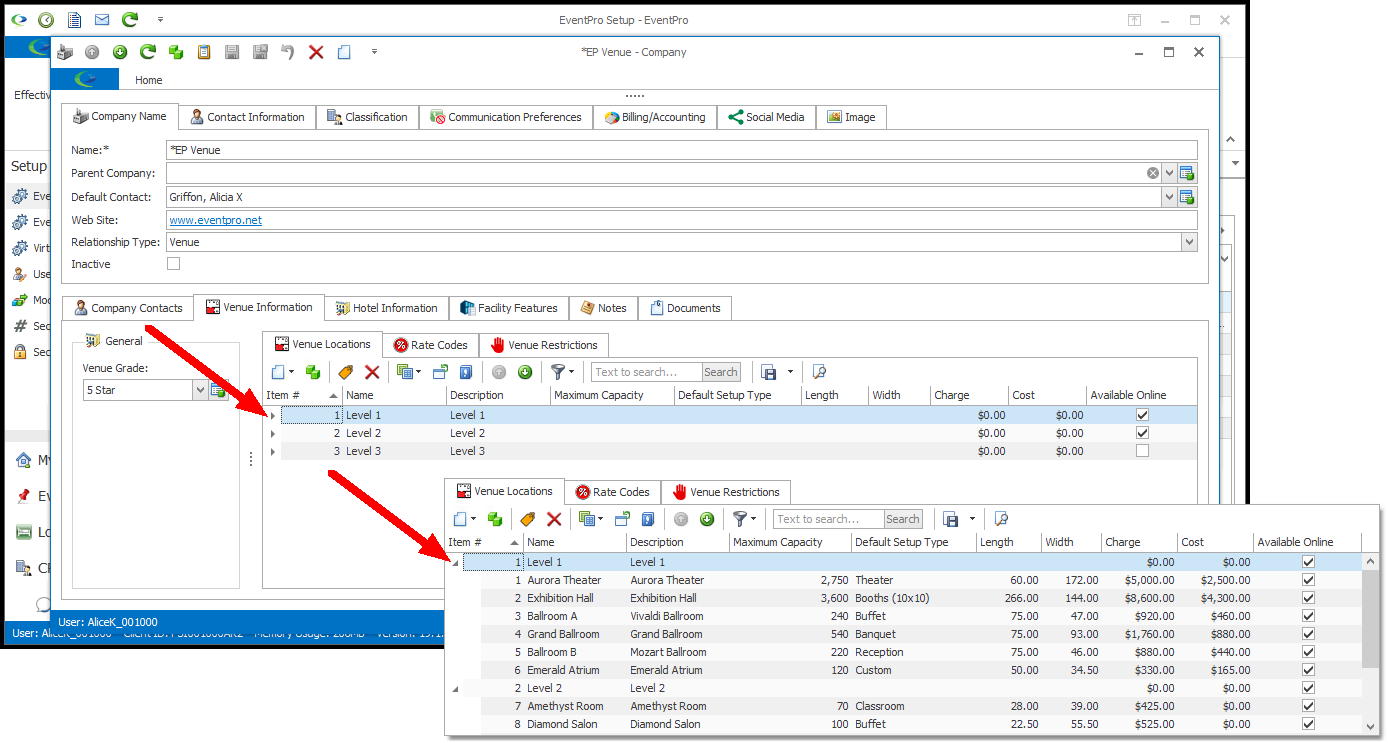Click the floppy disk save icon in Company toolbar
The image size is (1388, 743).
pos(232,52)
